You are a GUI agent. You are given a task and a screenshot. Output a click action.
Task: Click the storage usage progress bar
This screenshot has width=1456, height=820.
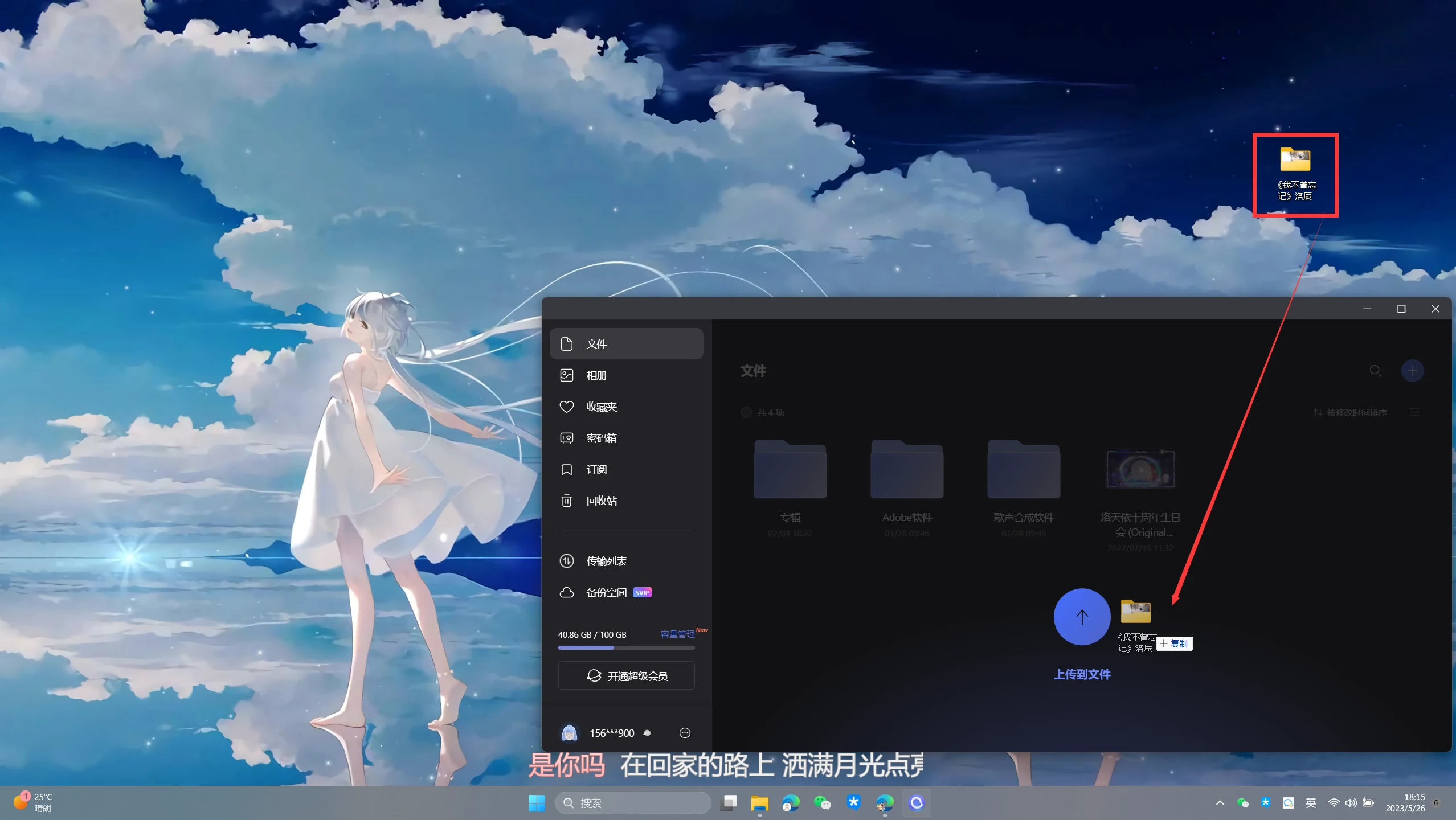[626, 647]
